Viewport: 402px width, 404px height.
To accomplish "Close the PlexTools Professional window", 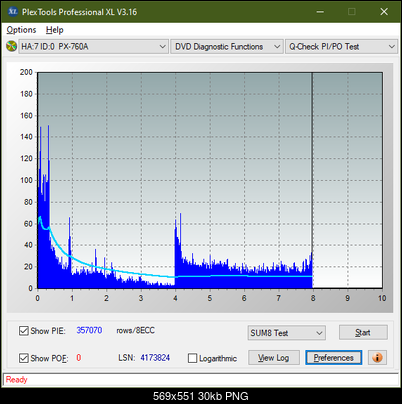I will [384, 12].
